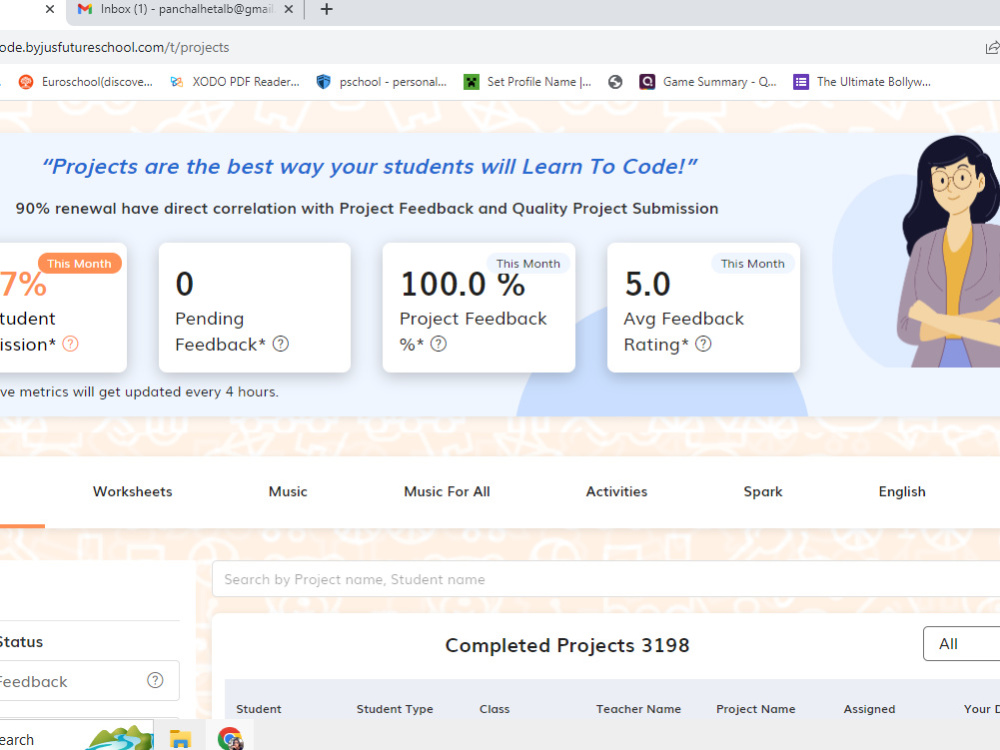Open help icon beside Pending Feedback
1000x750 pixels.
(281, 344)
